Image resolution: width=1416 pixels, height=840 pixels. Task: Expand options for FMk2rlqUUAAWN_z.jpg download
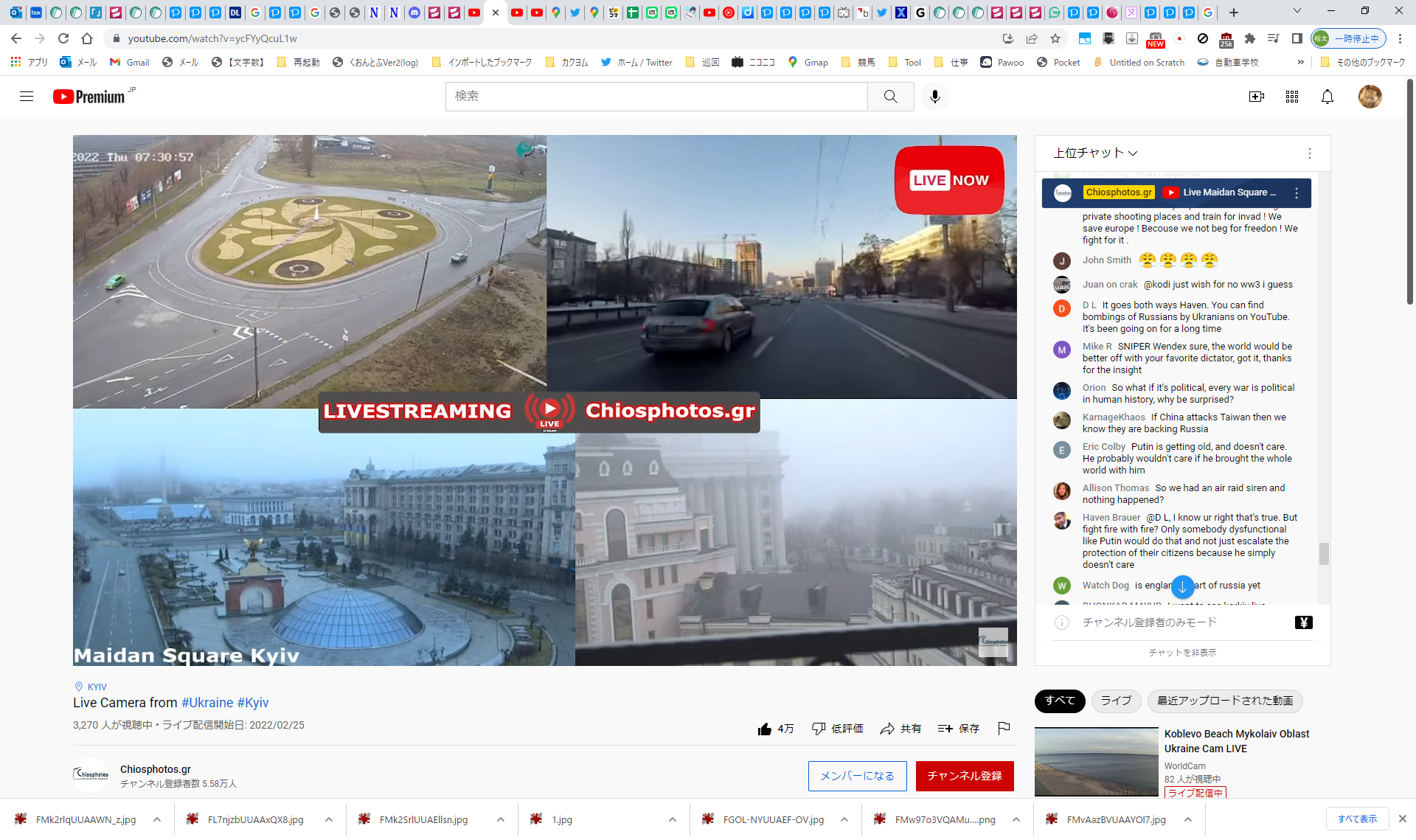pos(157,819)
